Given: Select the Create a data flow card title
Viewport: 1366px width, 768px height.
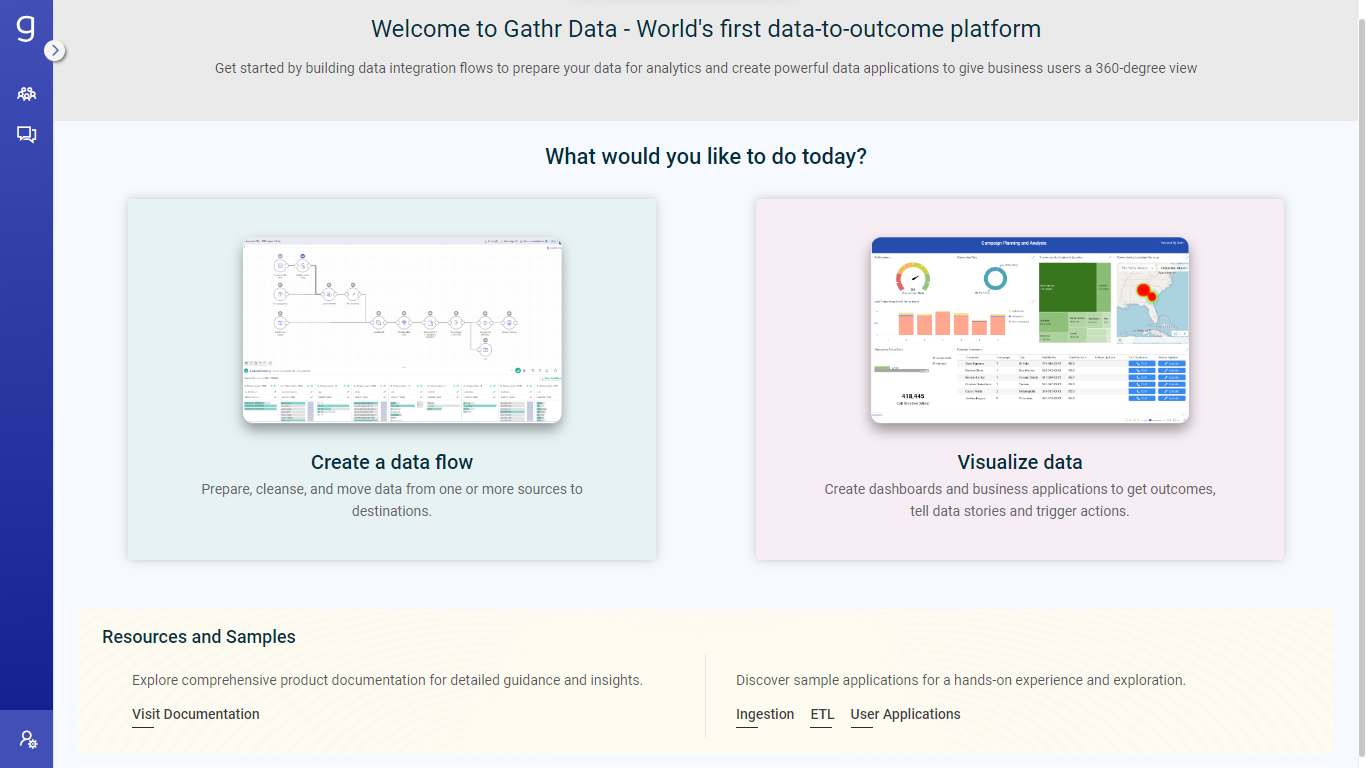Looking at the screenshot, I should pyautogui.click(x=392, y=462).
